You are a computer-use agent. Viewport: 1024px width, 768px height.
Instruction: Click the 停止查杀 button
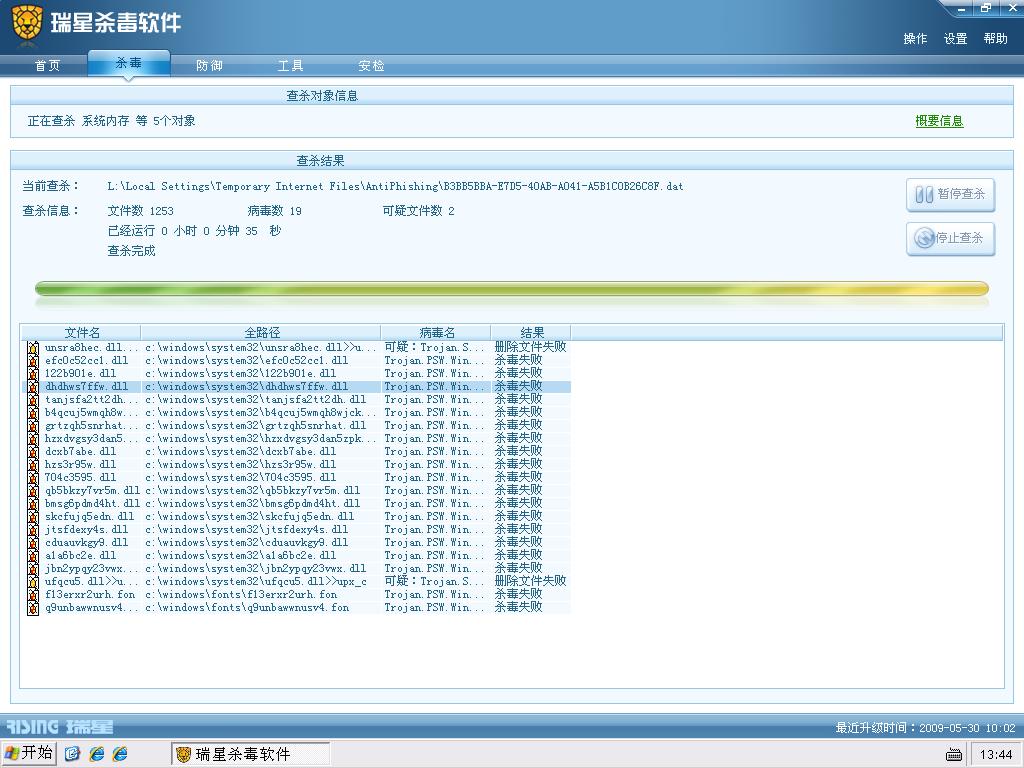[950, 239]
